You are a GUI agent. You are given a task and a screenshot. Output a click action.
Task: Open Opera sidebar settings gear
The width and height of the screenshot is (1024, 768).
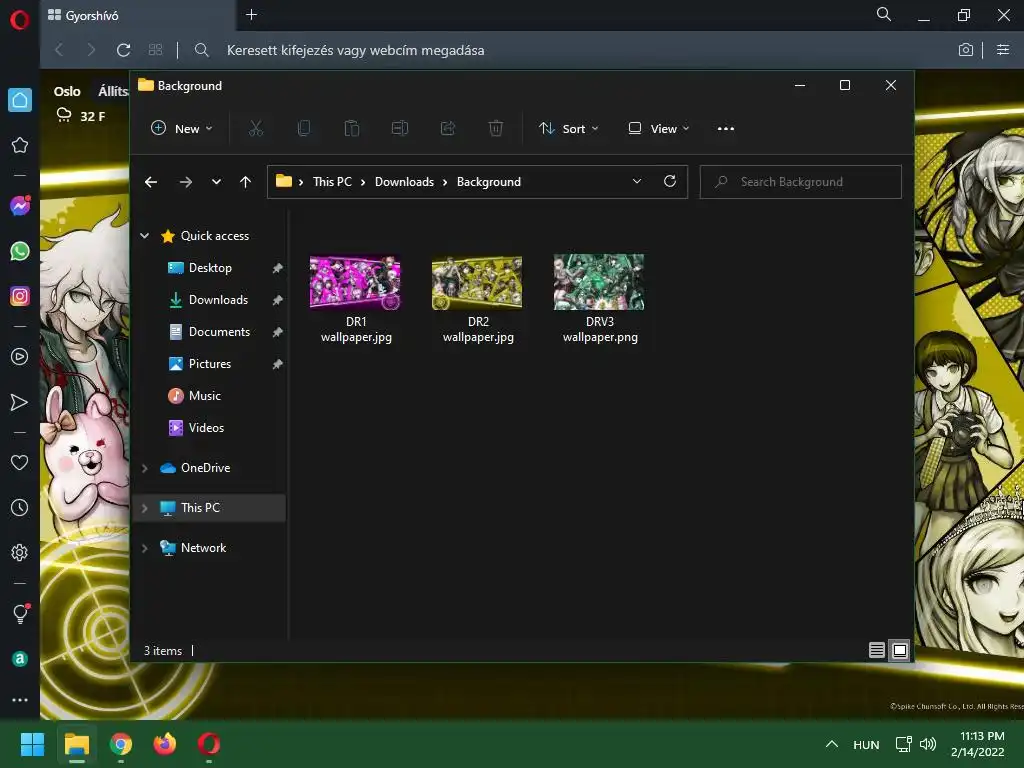pos(20,552)
